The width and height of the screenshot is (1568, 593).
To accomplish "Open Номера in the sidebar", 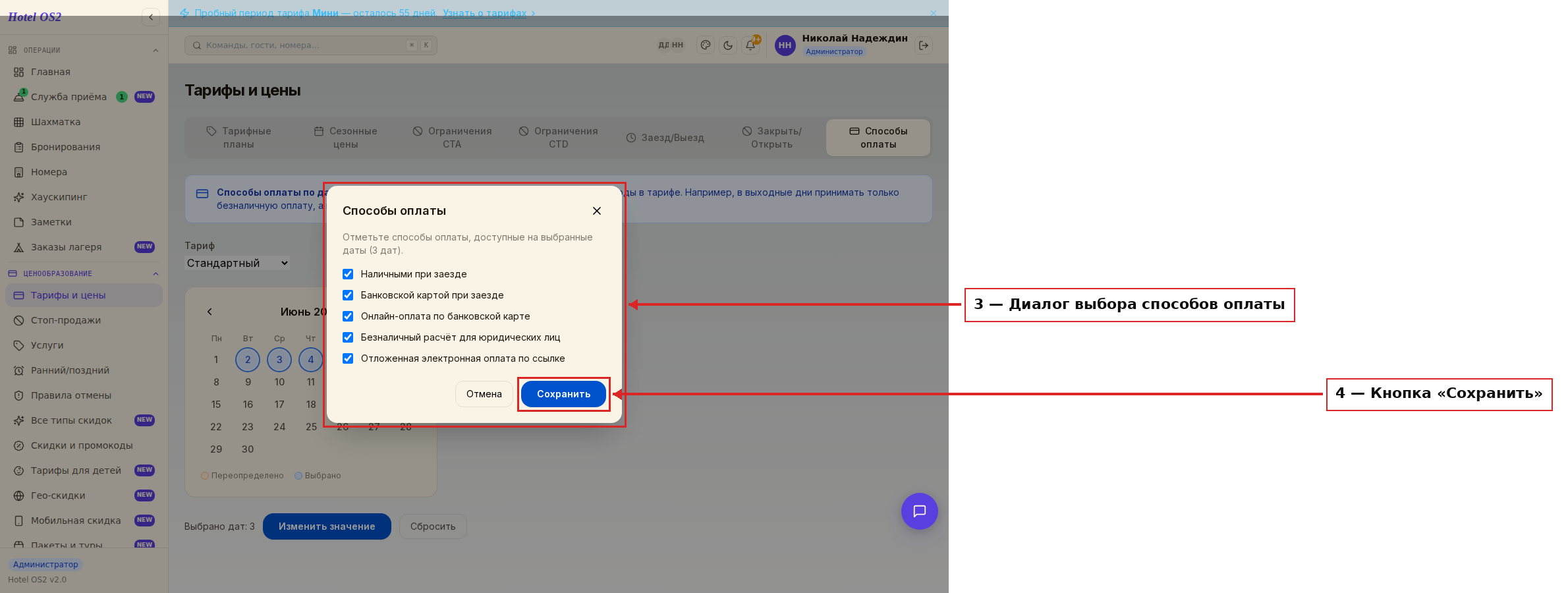I will pos(84,172).
